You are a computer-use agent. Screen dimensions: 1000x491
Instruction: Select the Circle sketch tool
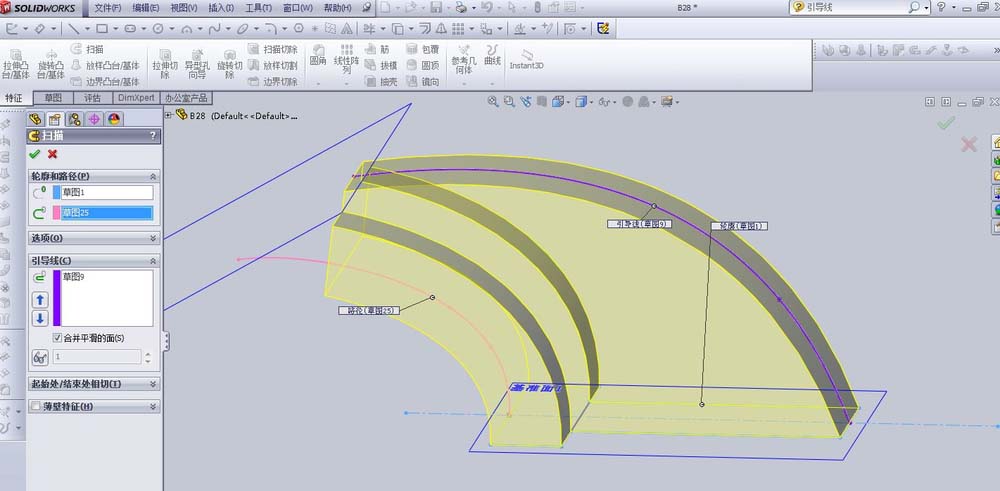tap(158, 29)
